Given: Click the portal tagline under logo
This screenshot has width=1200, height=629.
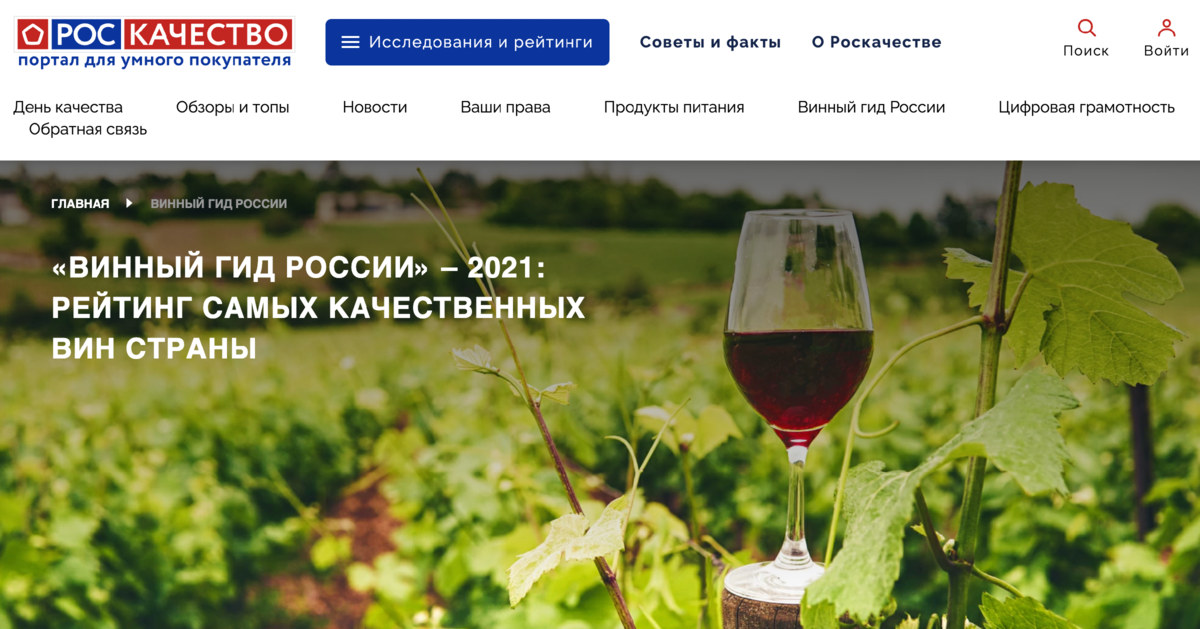Looking at the screenshot, I should click(155, 61).
